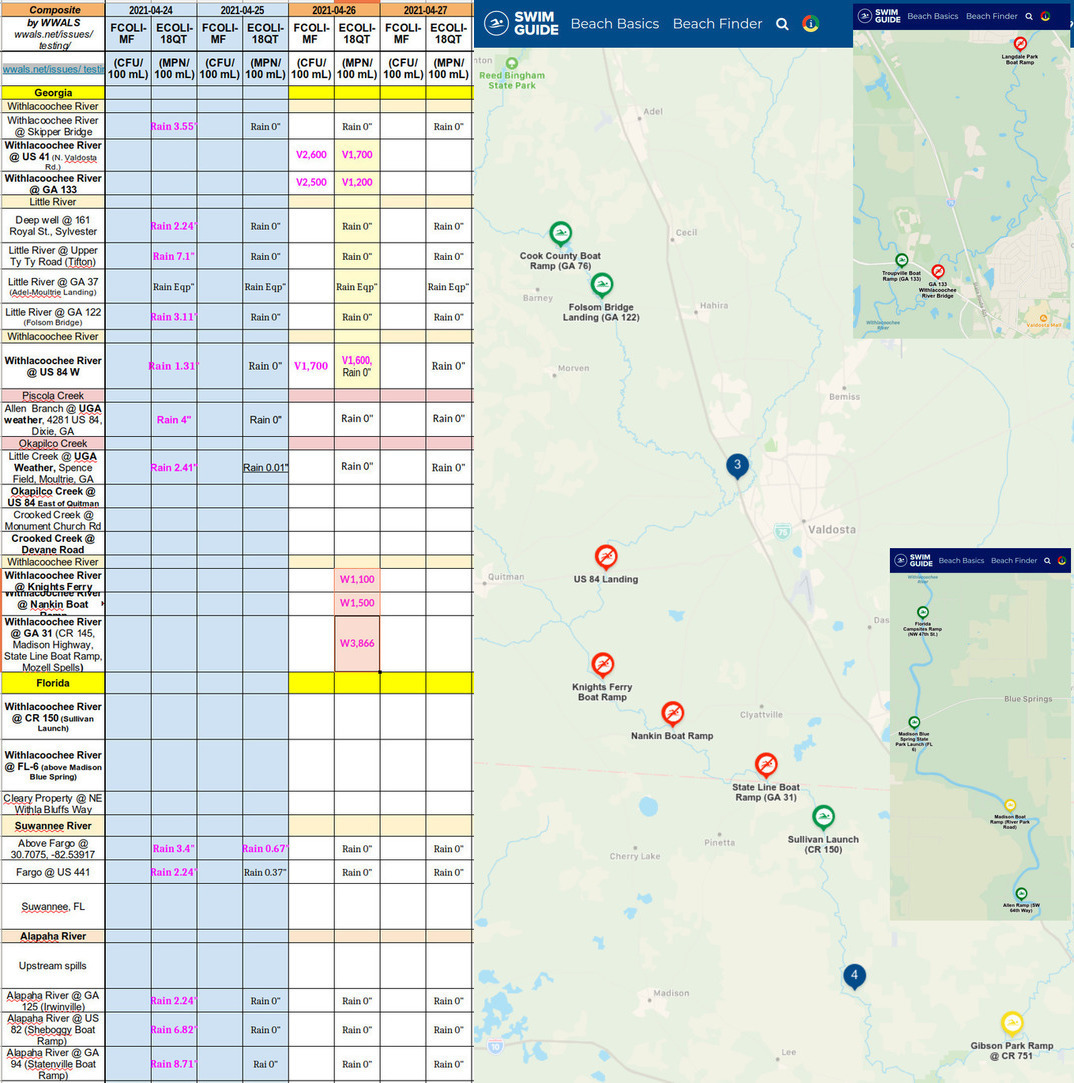Open Beach Basics in lower inset map header
Screen dimensions: 1074x1083
pos(961,561)
